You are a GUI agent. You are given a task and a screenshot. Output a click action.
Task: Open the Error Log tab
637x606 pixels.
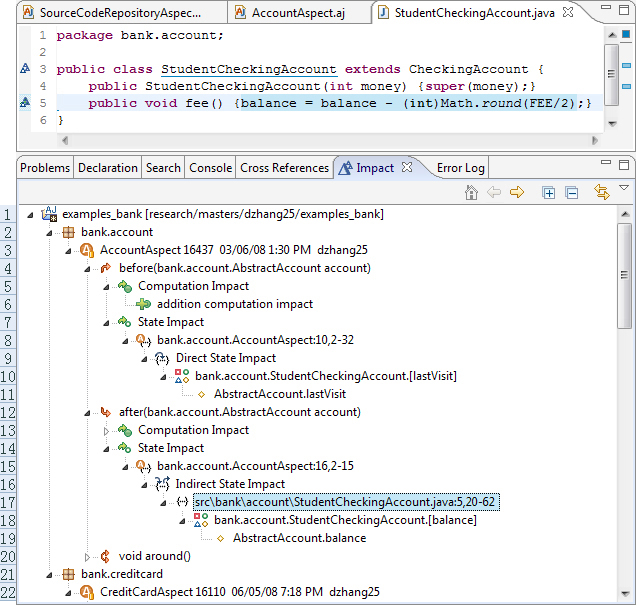[461, 168]
